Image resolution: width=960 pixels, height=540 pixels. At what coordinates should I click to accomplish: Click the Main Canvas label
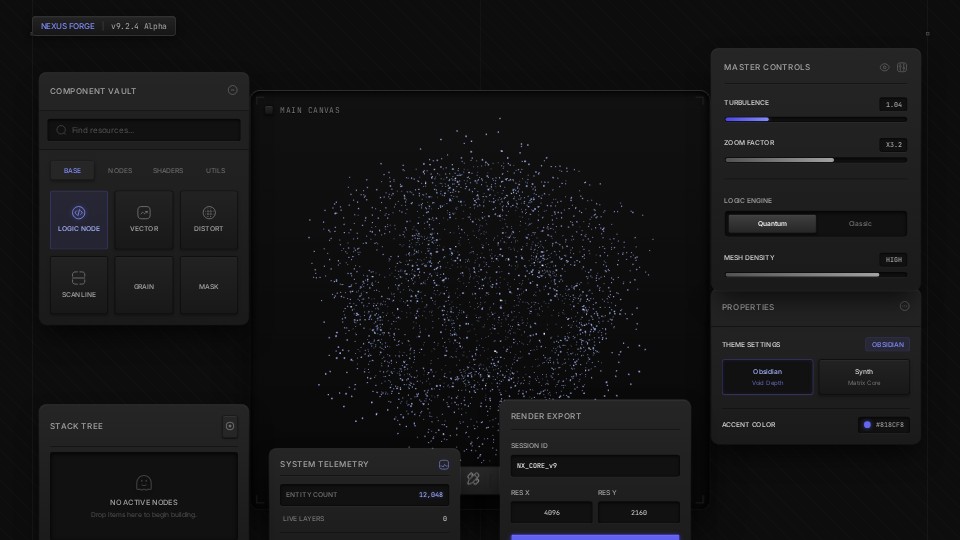coord(310,110)
